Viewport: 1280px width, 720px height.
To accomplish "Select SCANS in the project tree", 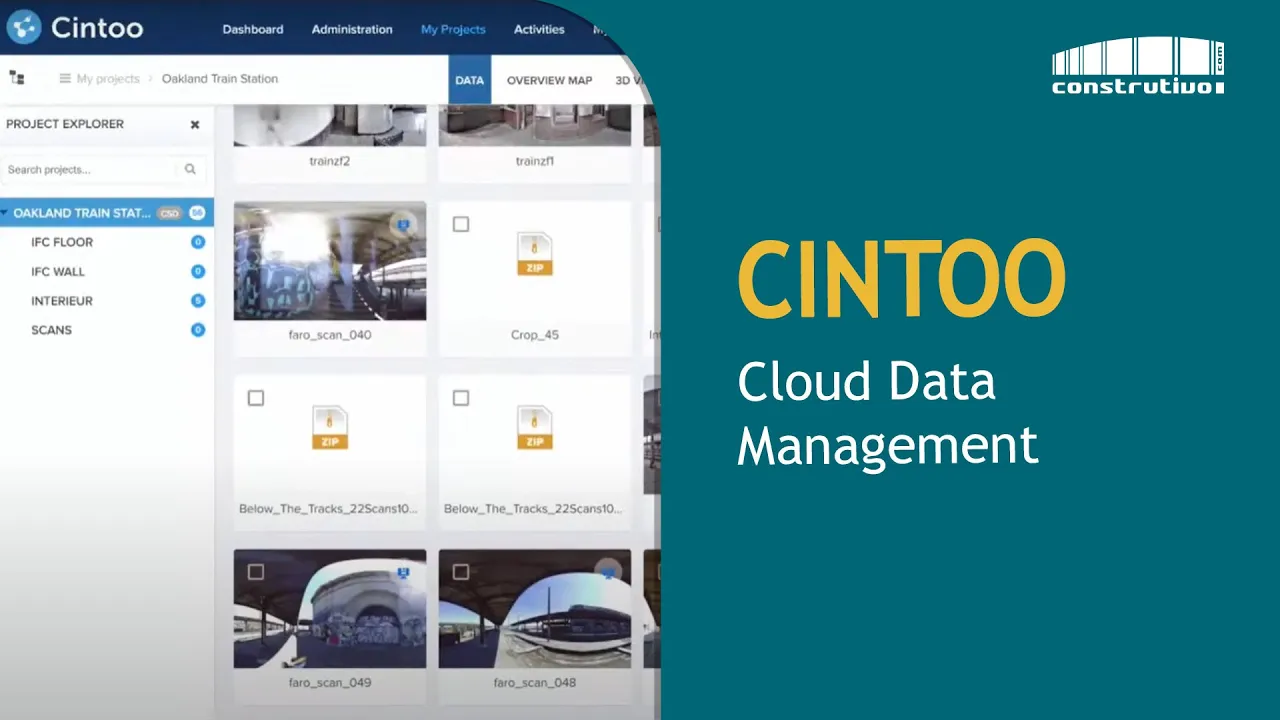I will [x=51, y=330].
